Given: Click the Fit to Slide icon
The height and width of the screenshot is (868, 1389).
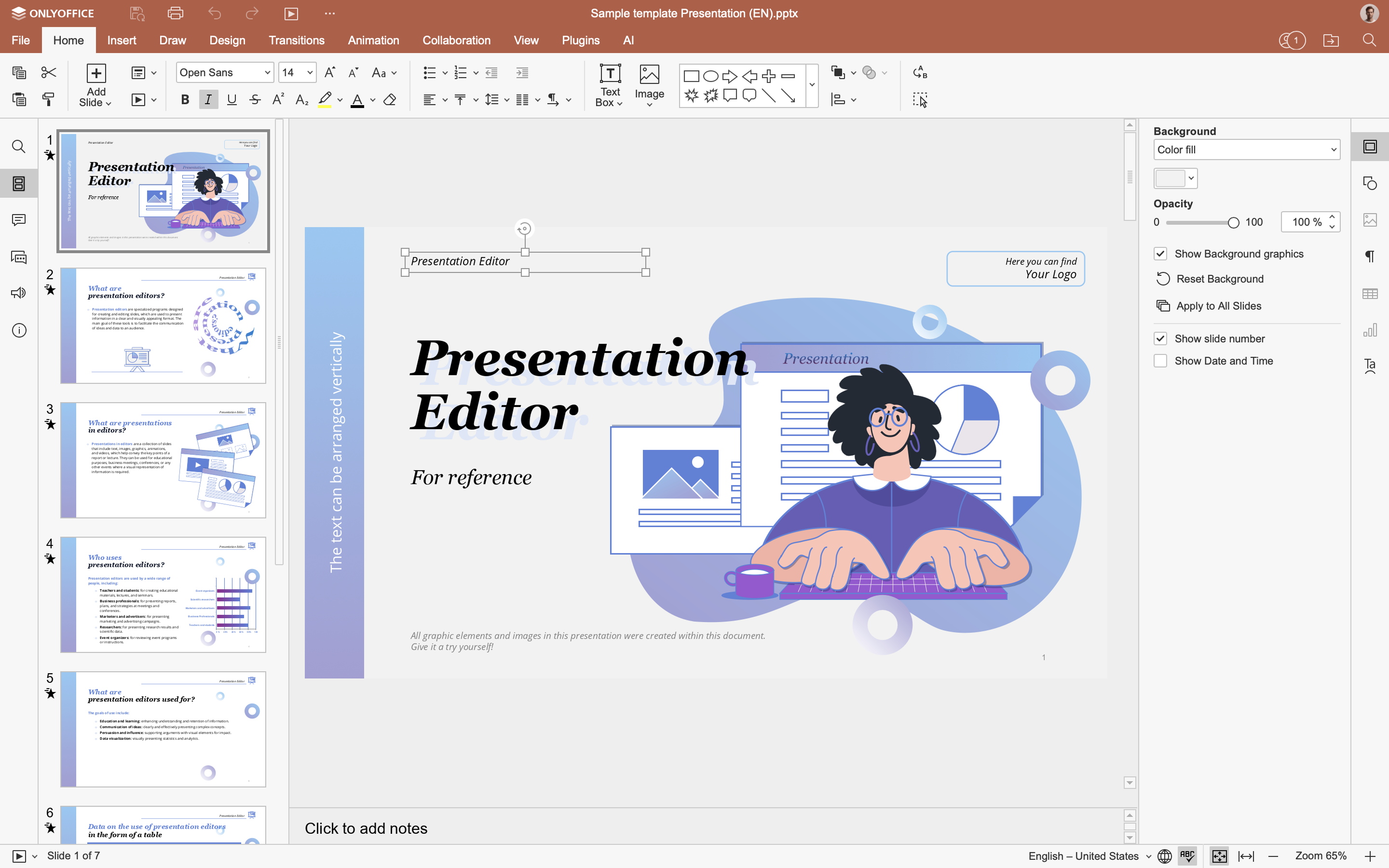Looking at the screenshot, I should (x=1219, y=856).
